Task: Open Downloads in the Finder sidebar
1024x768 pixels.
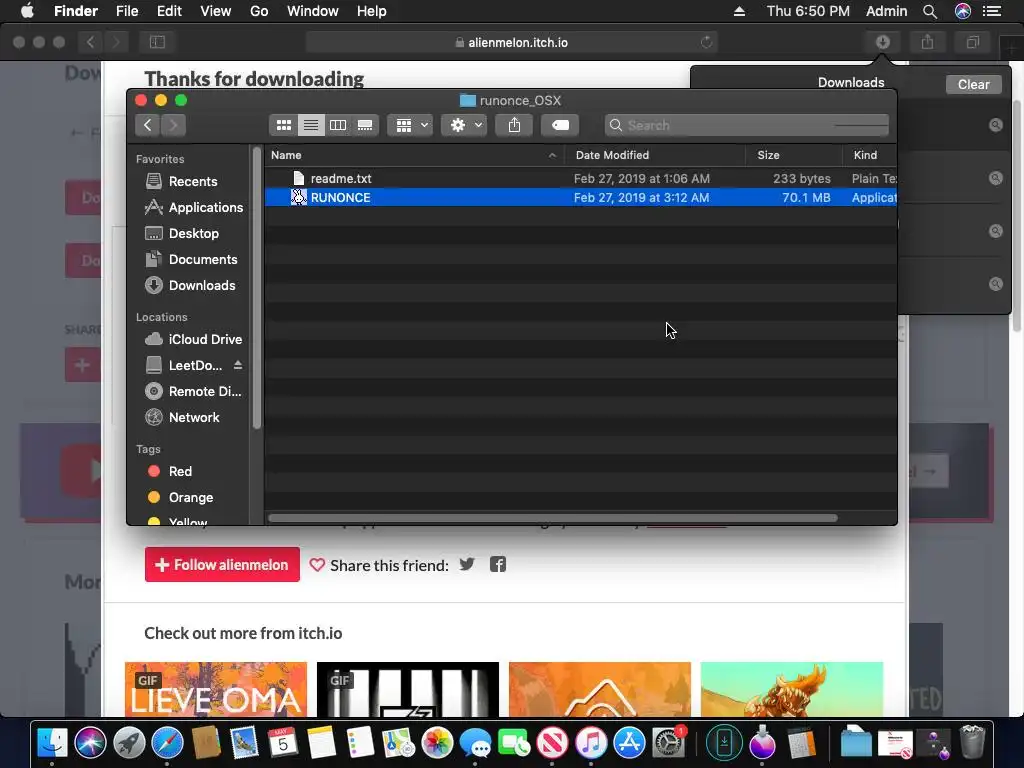Action: point(190,285)
